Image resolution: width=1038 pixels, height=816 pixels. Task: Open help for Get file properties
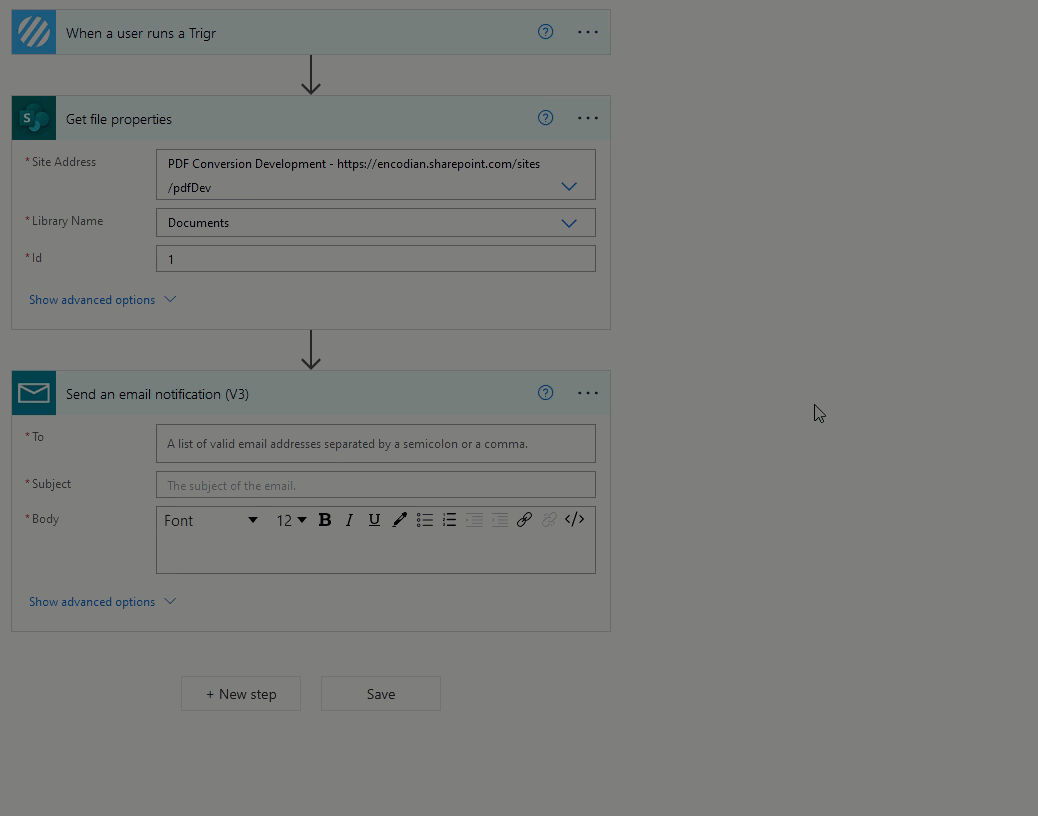545,118
